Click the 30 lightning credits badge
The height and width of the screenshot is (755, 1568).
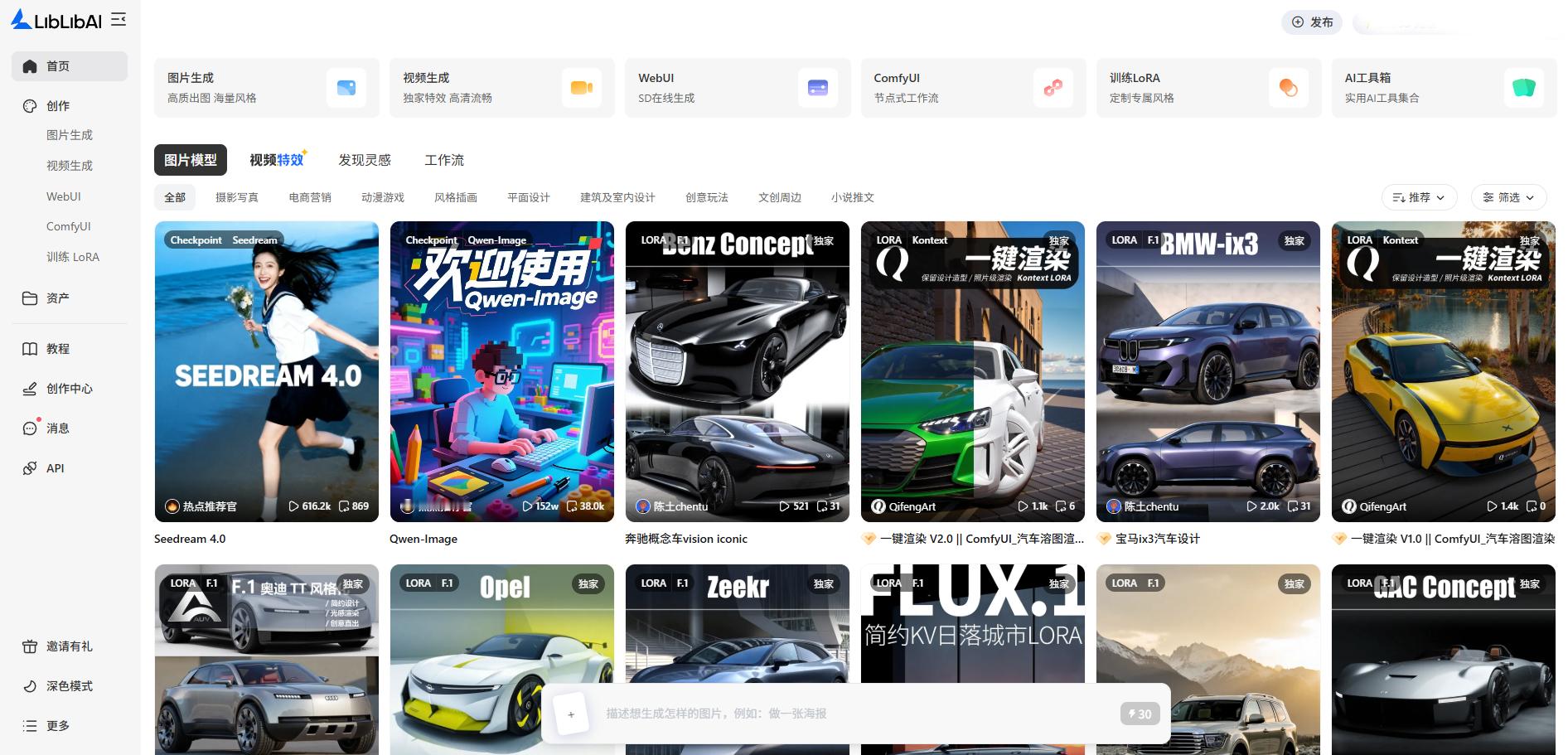[1140, 714]
